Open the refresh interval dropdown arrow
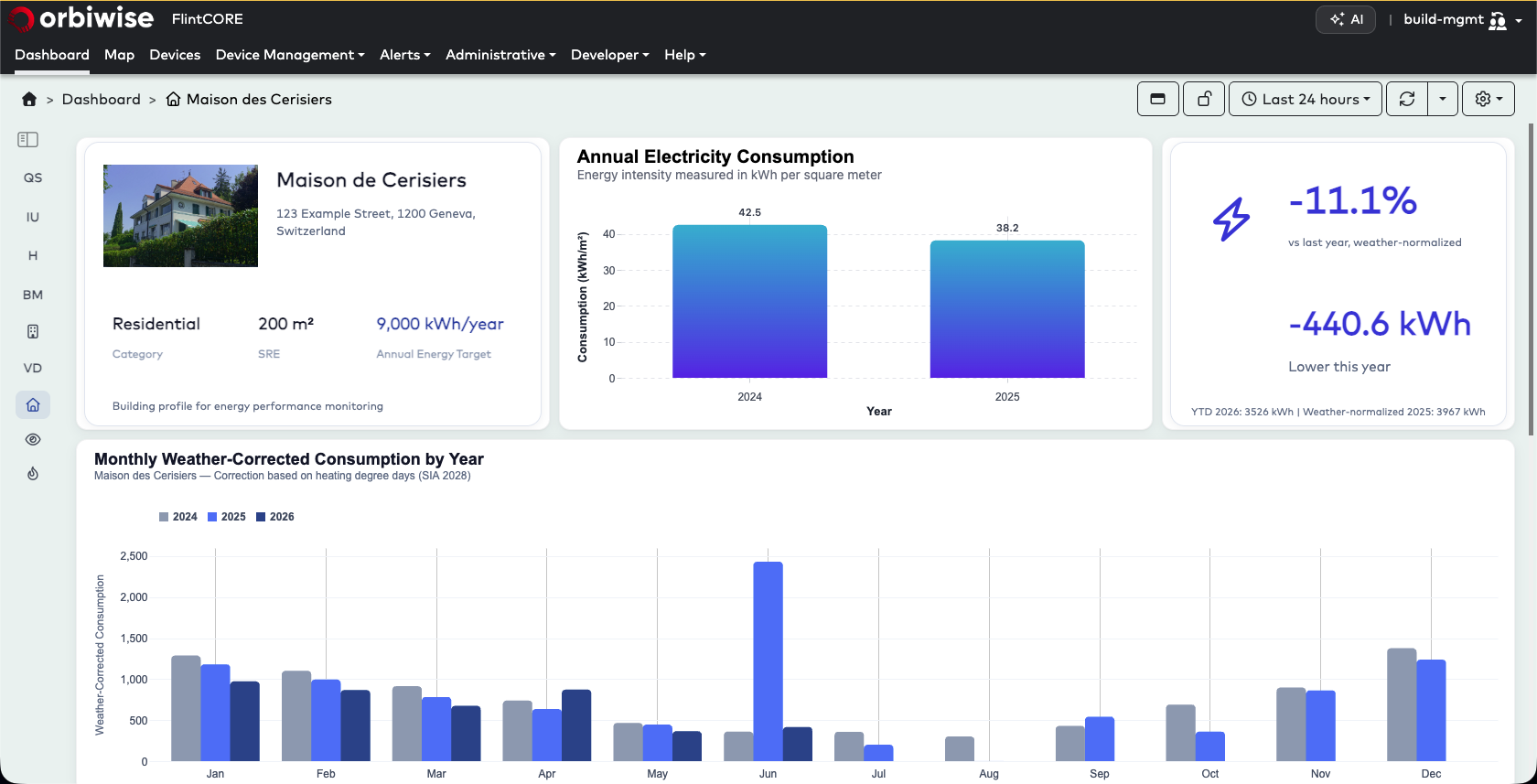Viewport: 1537px width, 784px height. [1443, 99]
